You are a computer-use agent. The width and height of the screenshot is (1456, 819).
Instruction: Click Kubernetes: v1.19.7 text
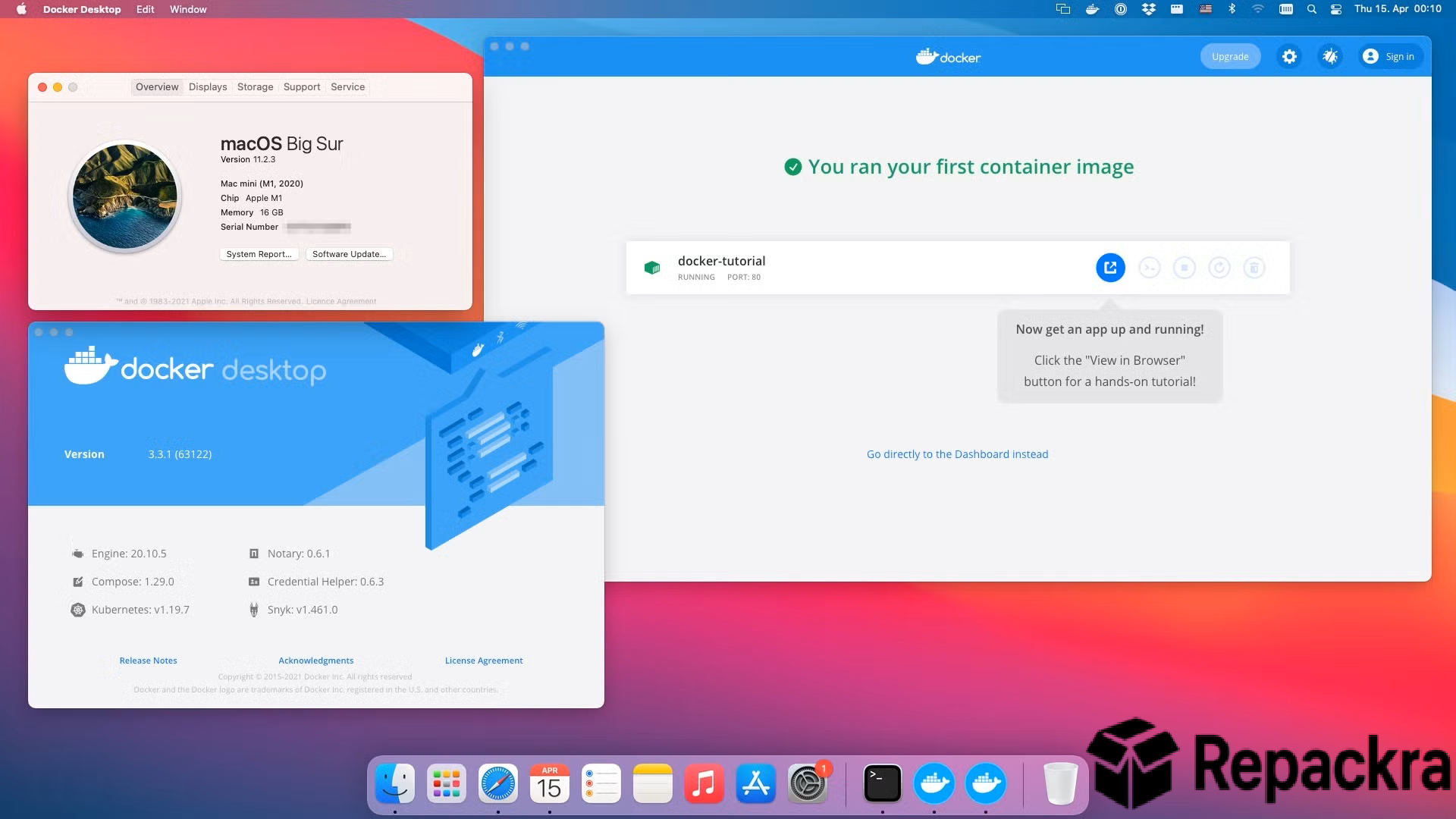[140, 610]
